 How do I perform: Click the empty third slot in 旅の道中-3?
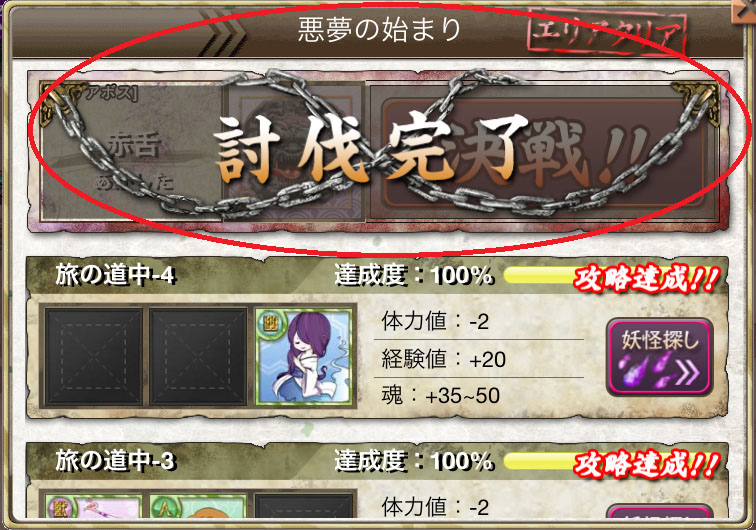click(x=304, y=505)
